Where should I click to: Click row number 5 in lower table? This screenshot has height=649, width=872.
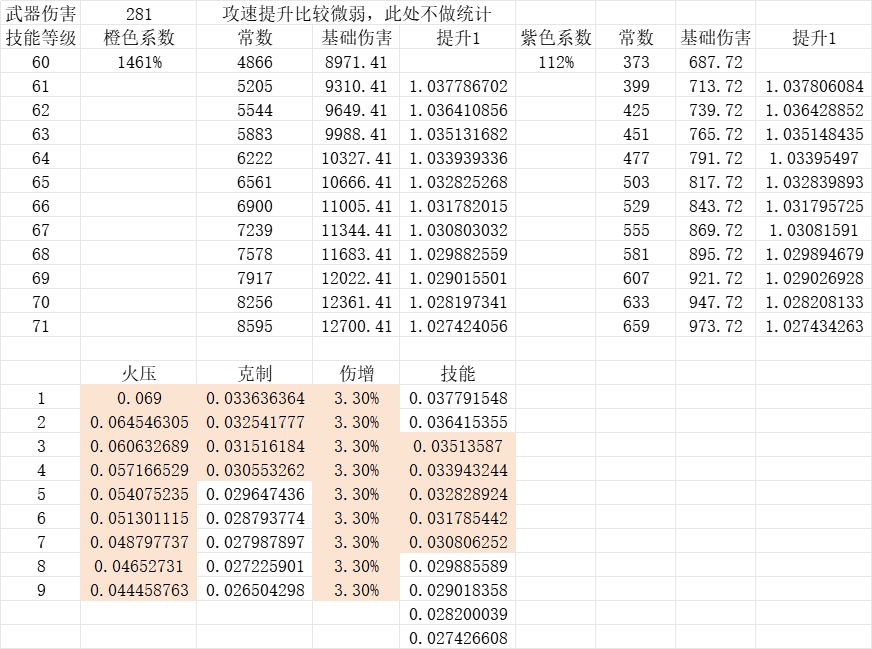tap(41, 494)
